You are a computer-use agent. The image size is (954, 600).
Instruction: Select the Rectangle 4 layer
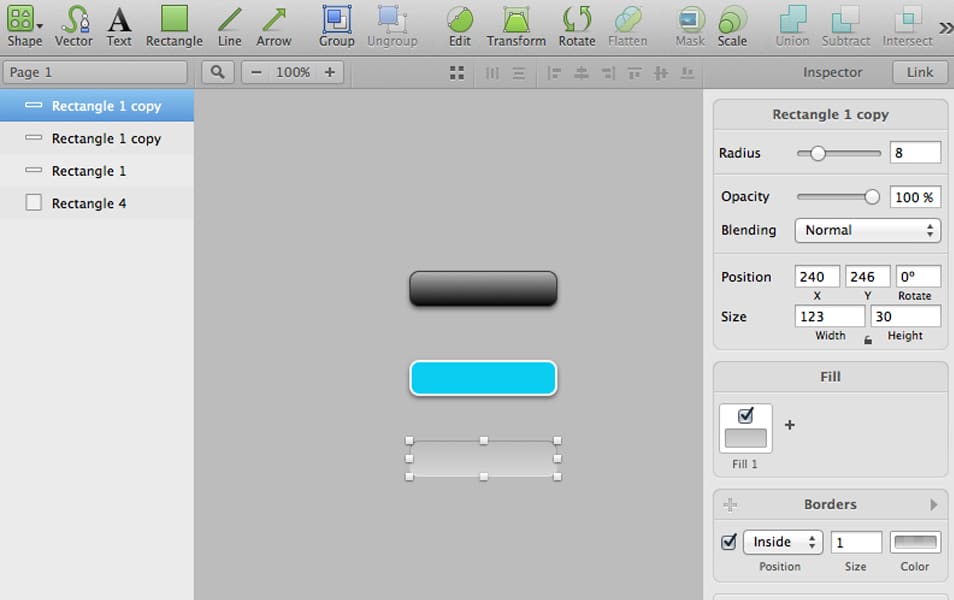89,203
